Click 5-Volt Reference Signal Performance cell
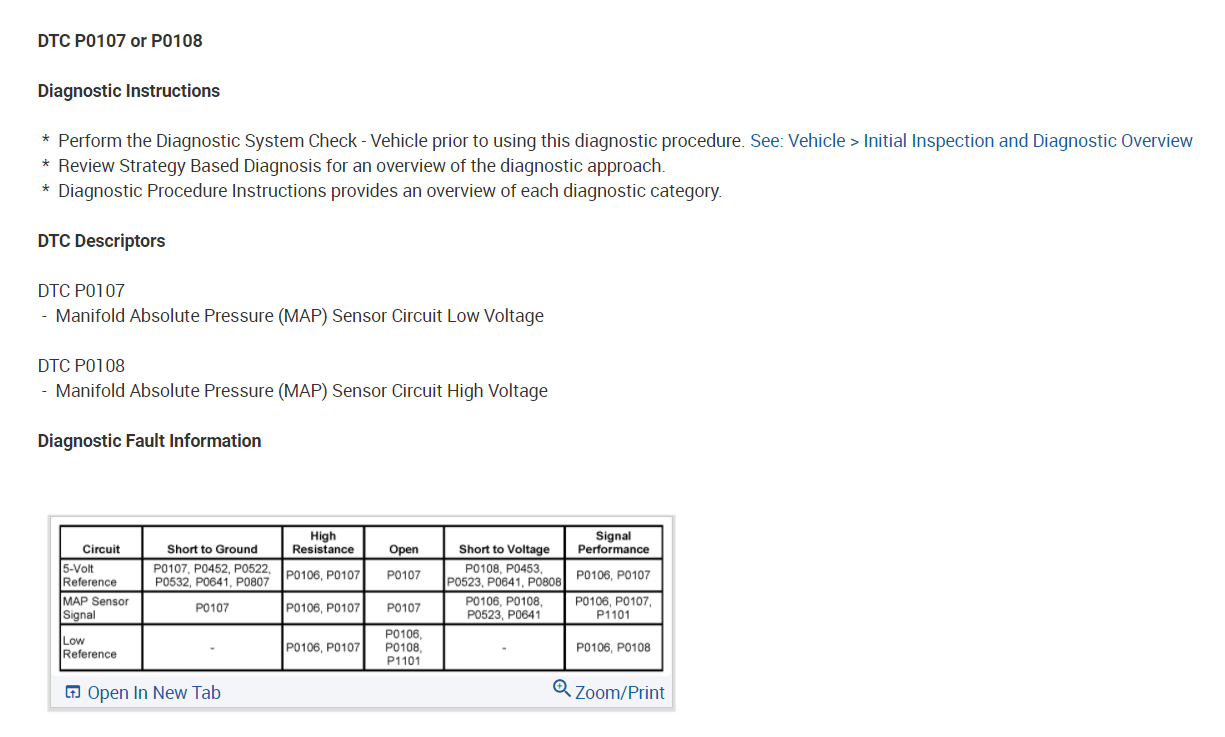Viewport: 1225px width, 737px height. click(x=613, y=575)
